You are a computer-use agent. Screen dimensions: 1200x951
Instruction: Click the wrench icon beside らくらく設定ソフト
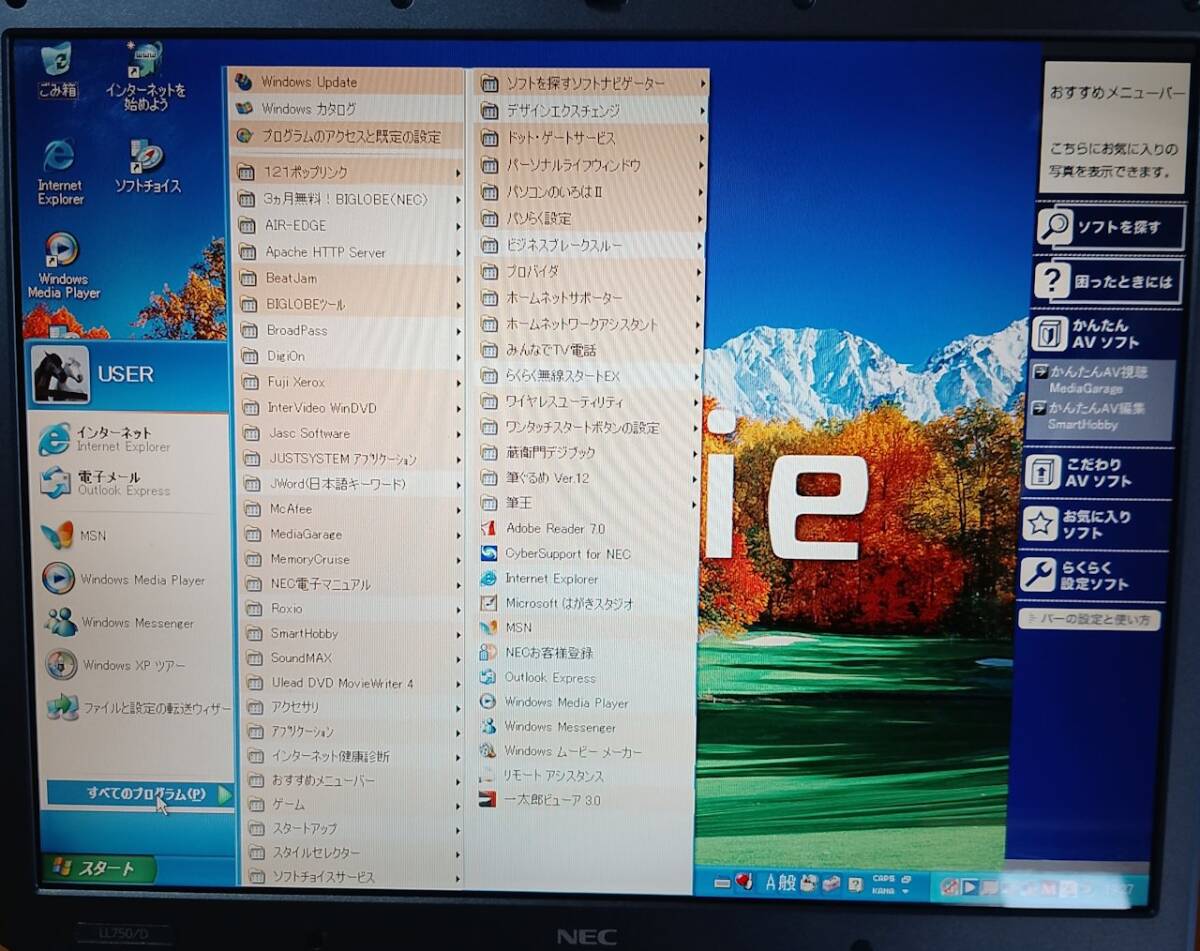point(1039,575)
